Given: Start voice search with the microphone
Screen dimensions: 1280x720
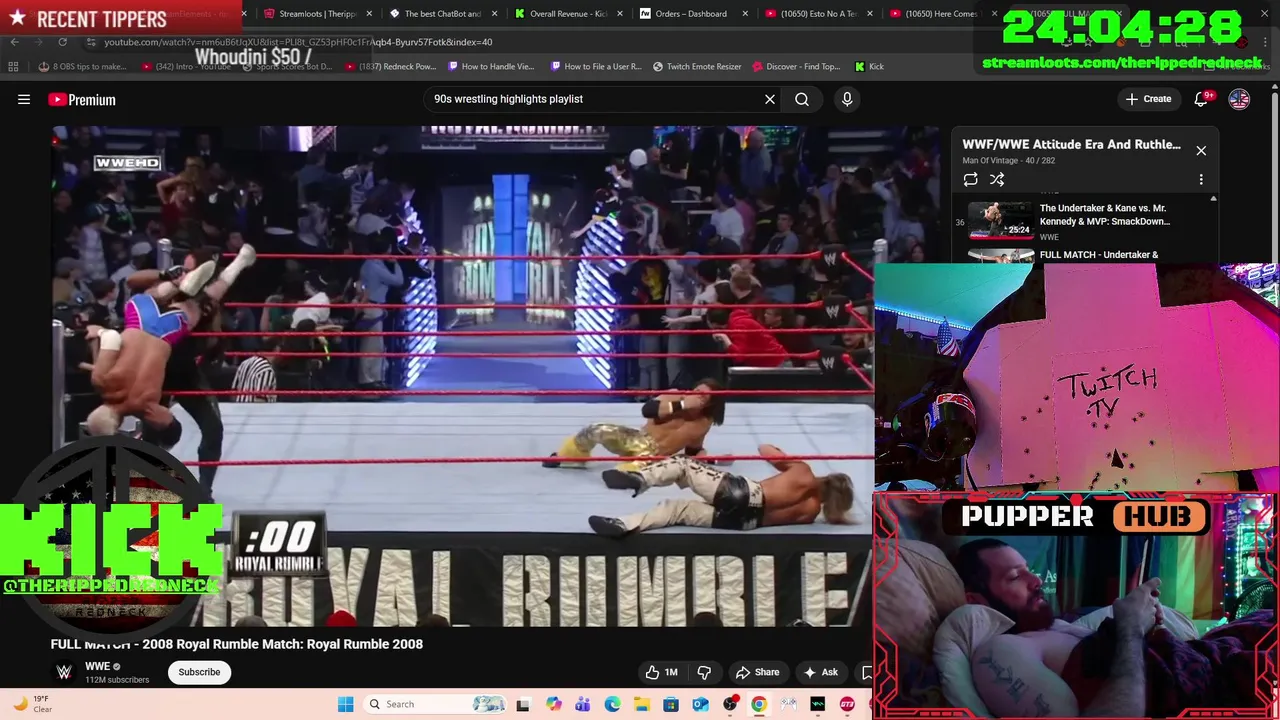Looking at the screenshot, I should point(847,99).
